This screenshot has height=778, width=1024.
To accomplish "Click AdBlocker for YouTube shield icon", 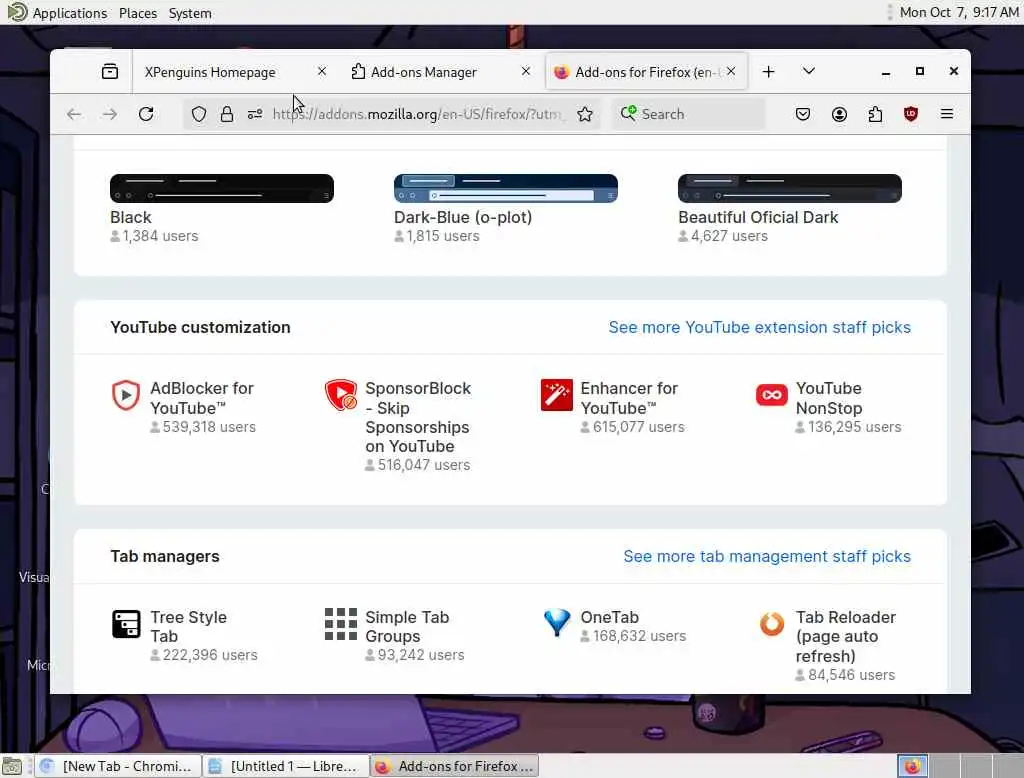I will 126,395.
